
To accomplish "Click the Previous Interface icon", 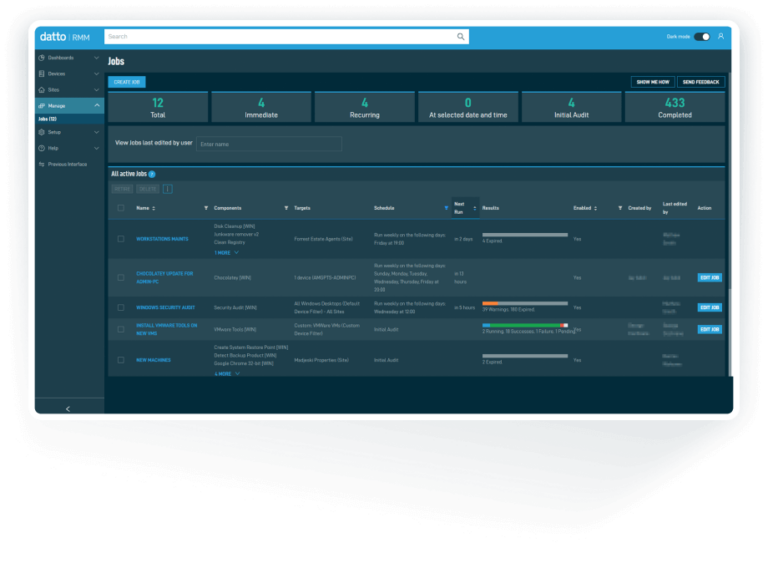I will click(42, 165).
